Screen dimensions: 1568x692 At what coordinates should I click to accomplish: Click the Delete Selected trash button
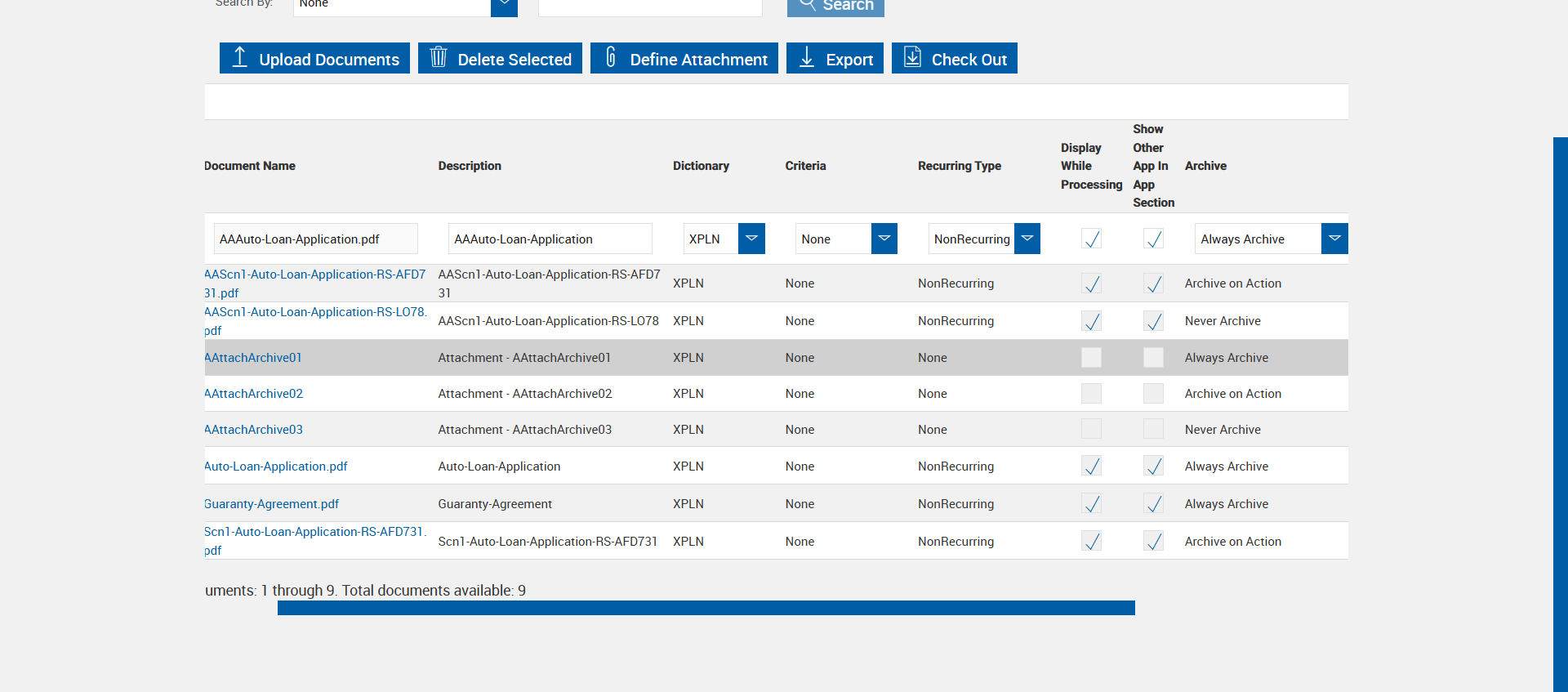coord(500,58)
